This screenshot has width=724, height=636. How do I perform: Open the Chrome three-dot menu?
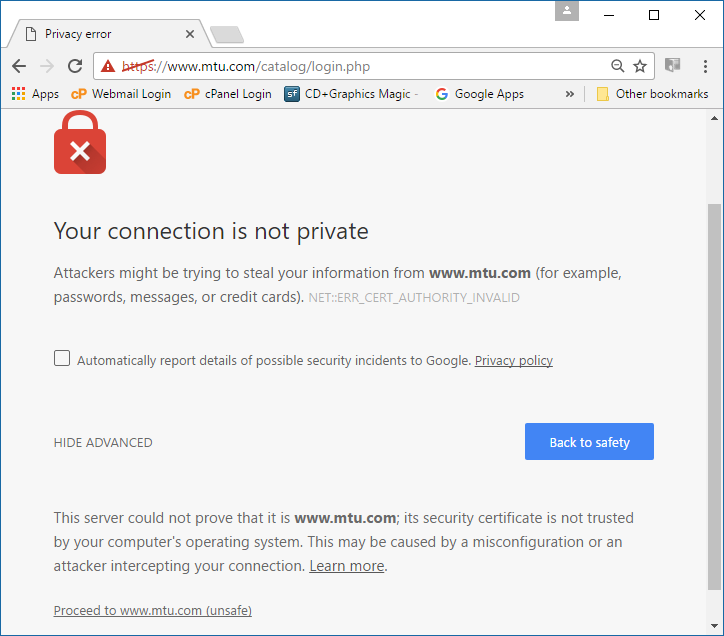[703, 66]
